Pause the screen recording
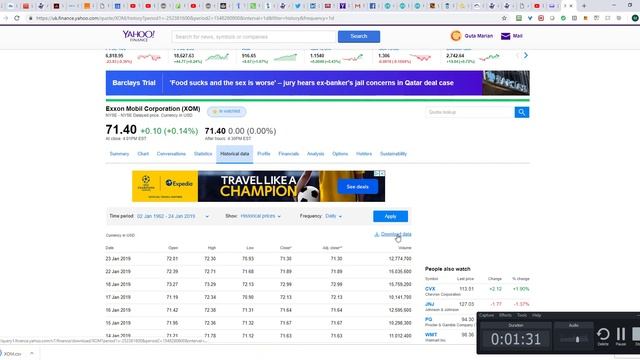Image resolution: width=640 pixels, height=360 pixels. tap(621, 335)
